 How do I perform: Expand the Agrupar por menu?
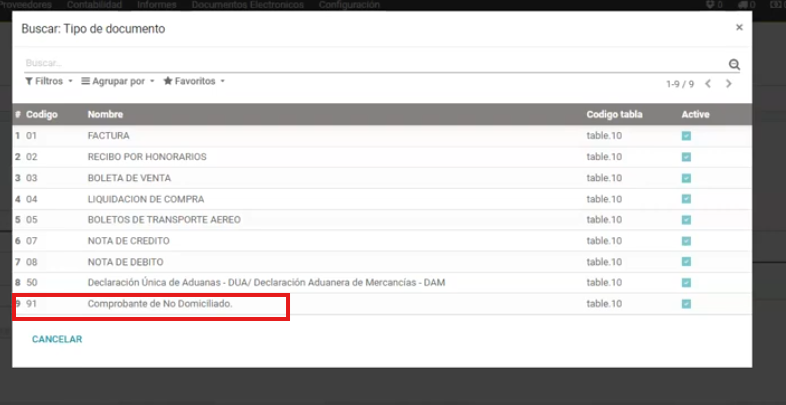pyautogui.click(x=117, y=81)
